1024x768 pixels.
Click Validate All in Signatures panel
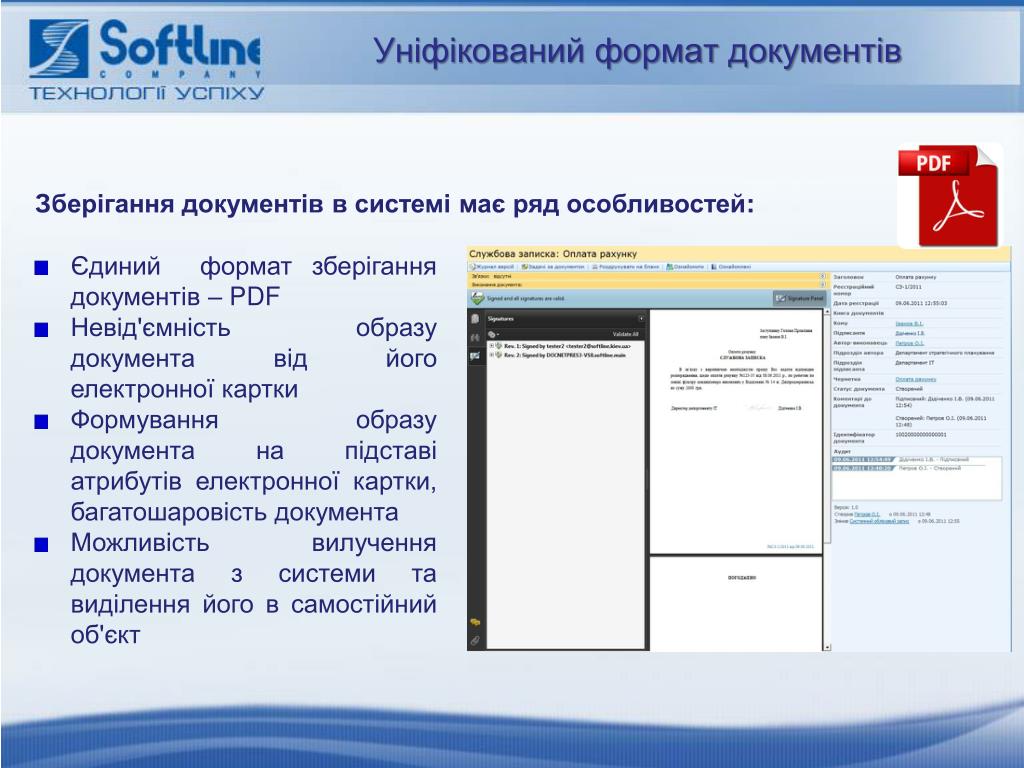pyautogui.click(x=625, y=334)
